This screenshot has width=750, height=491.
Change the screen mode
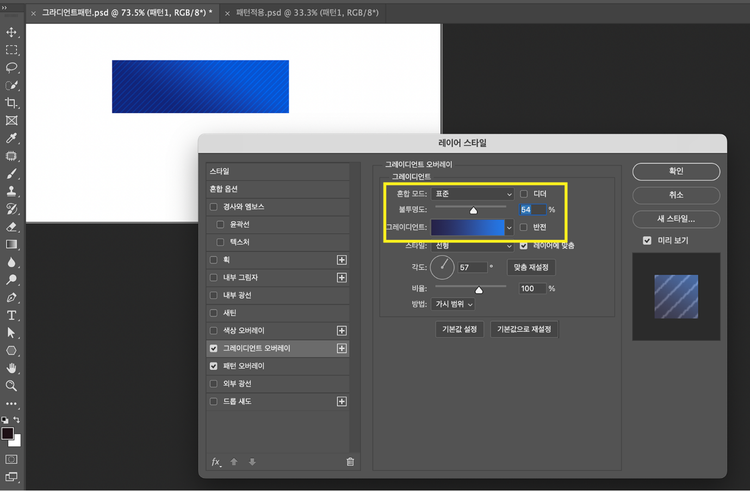click(11, 477)
